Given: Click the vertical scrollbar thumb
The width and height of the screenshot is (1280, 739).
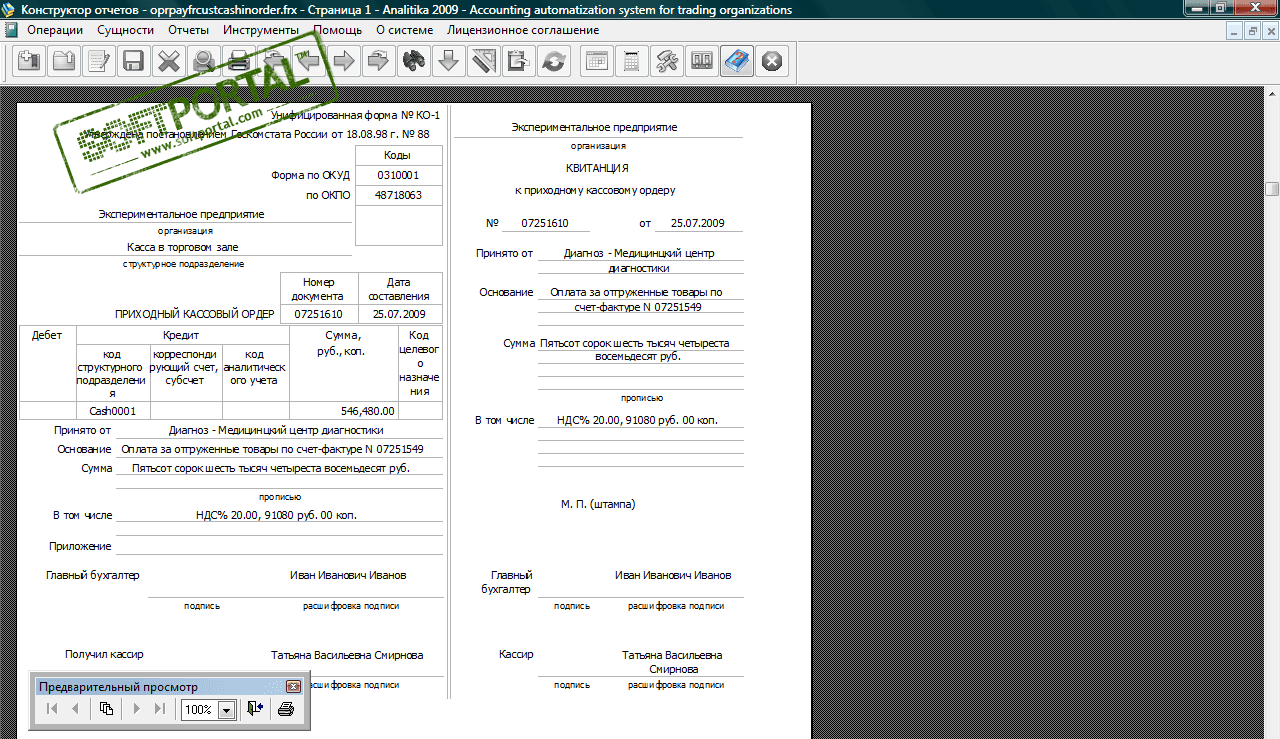Looking at the screenshot, I should point(1272,189).
